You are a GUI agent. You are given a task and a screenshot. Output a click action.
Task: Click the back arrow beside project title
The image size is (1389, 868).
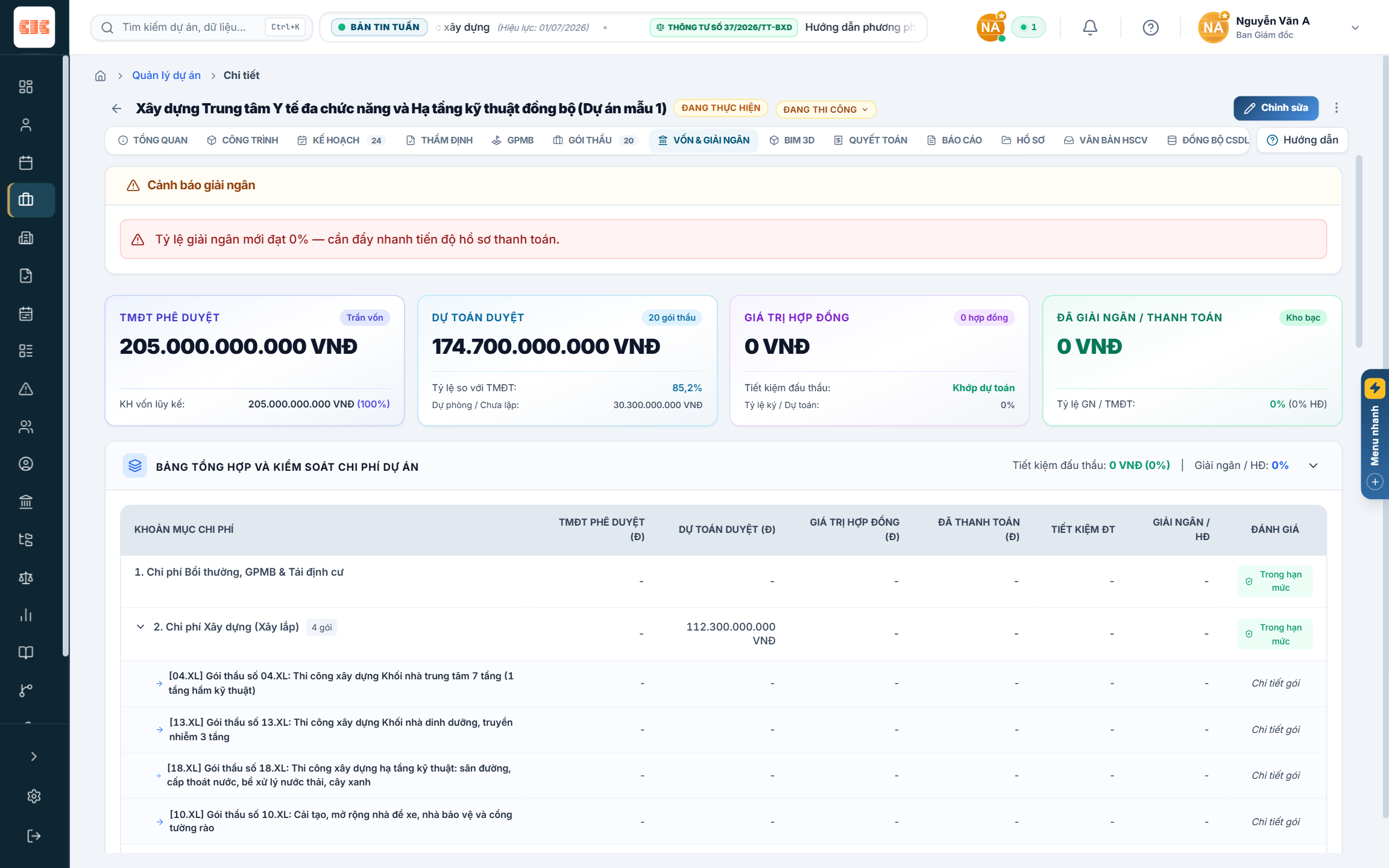(116, 108)
